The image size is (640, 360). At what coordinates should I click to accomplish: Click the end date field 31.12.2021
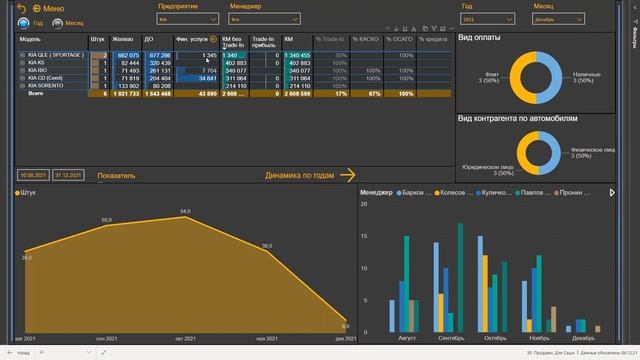(68, 175)
